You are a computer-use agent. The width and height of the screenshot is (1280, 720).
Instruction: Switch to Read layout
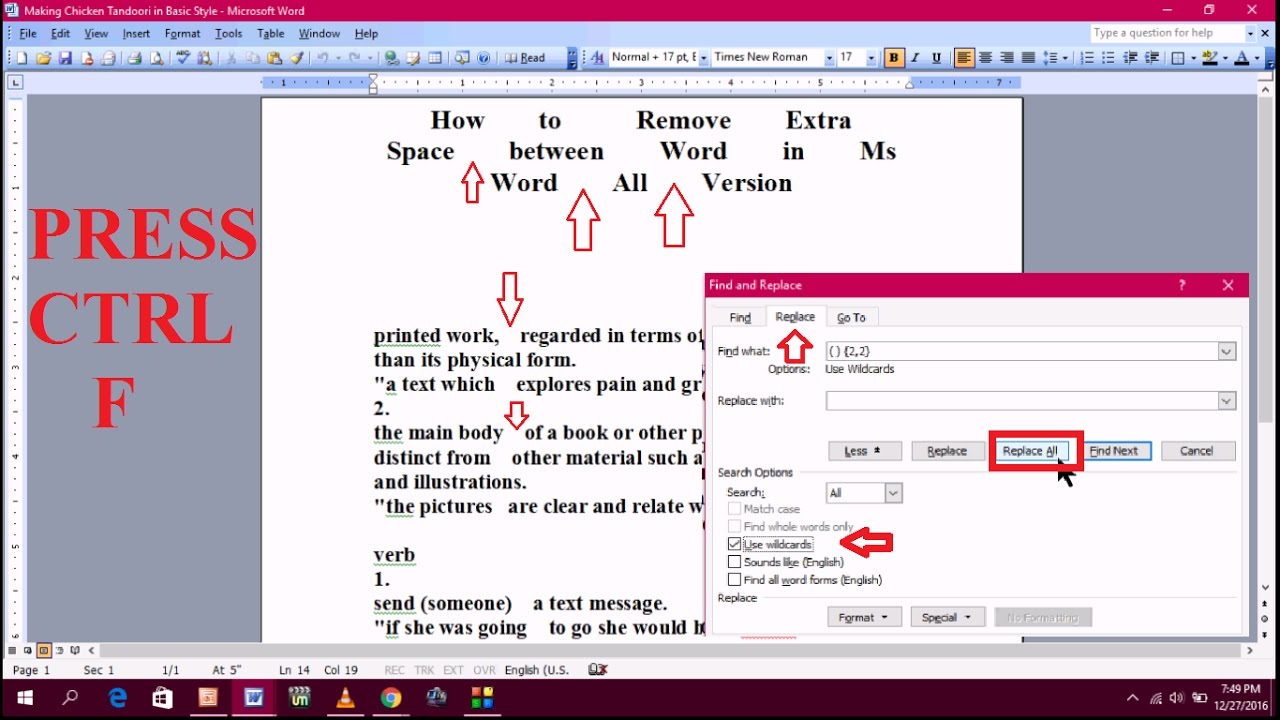tap(525, 58)
